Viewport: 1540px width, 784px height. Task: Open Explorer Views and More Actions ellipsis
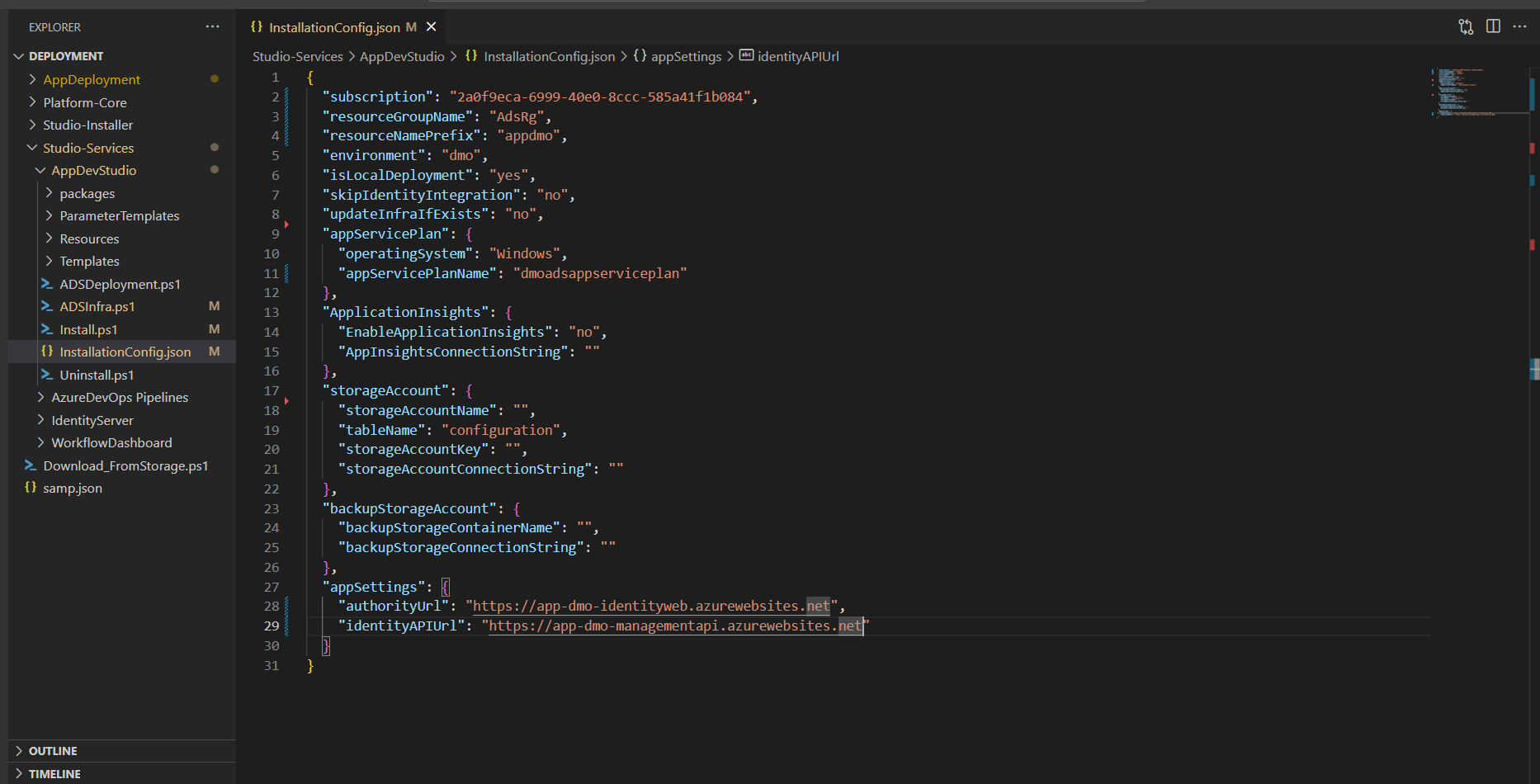pyautogui.click(x=213, y=27)
